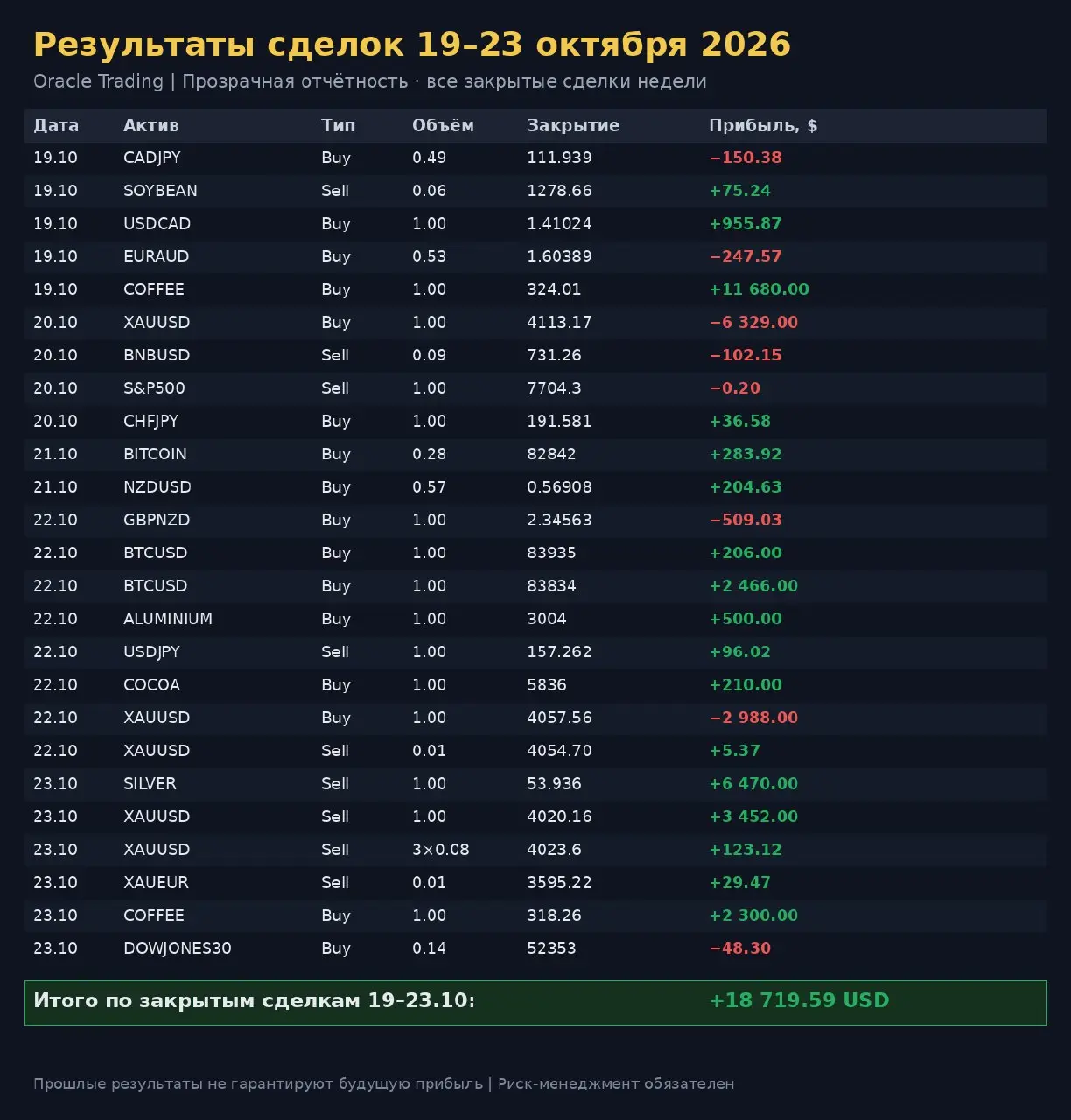Viewport: 1071px width, 1120px height.
Task: Click the 'Закрытие' column header
Action: pyautogui.click(x=573, y=125)
